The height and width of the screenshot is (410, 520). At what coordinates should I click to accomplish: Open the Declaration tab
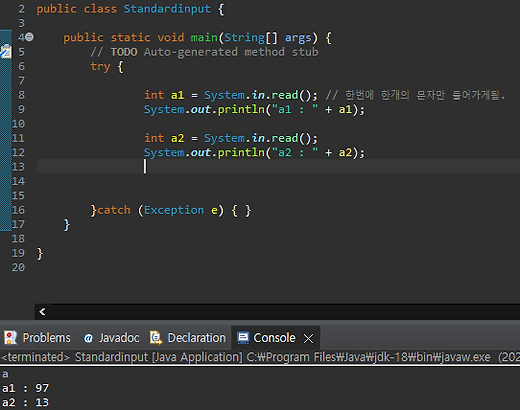[188, 338]
